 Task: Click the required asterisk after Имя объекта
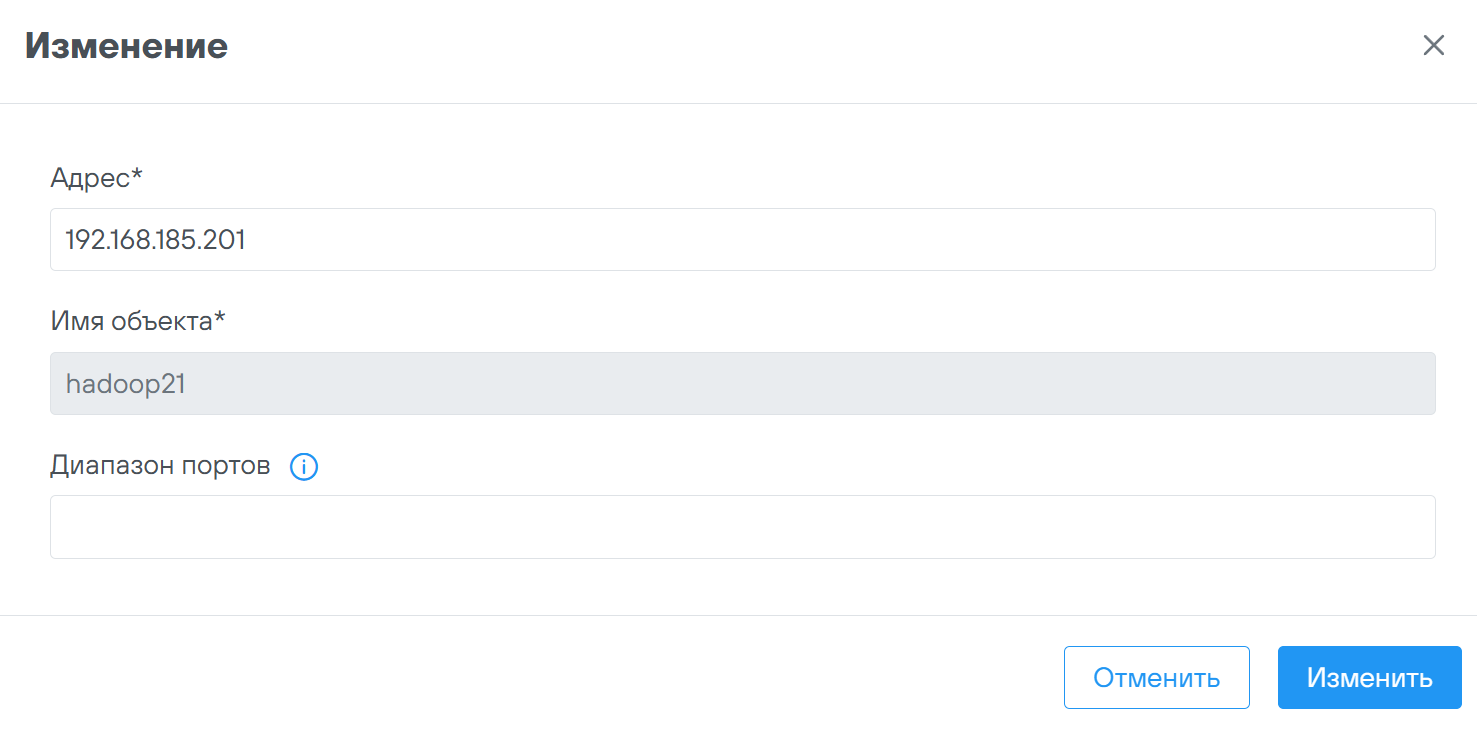(x=220, y=319)
